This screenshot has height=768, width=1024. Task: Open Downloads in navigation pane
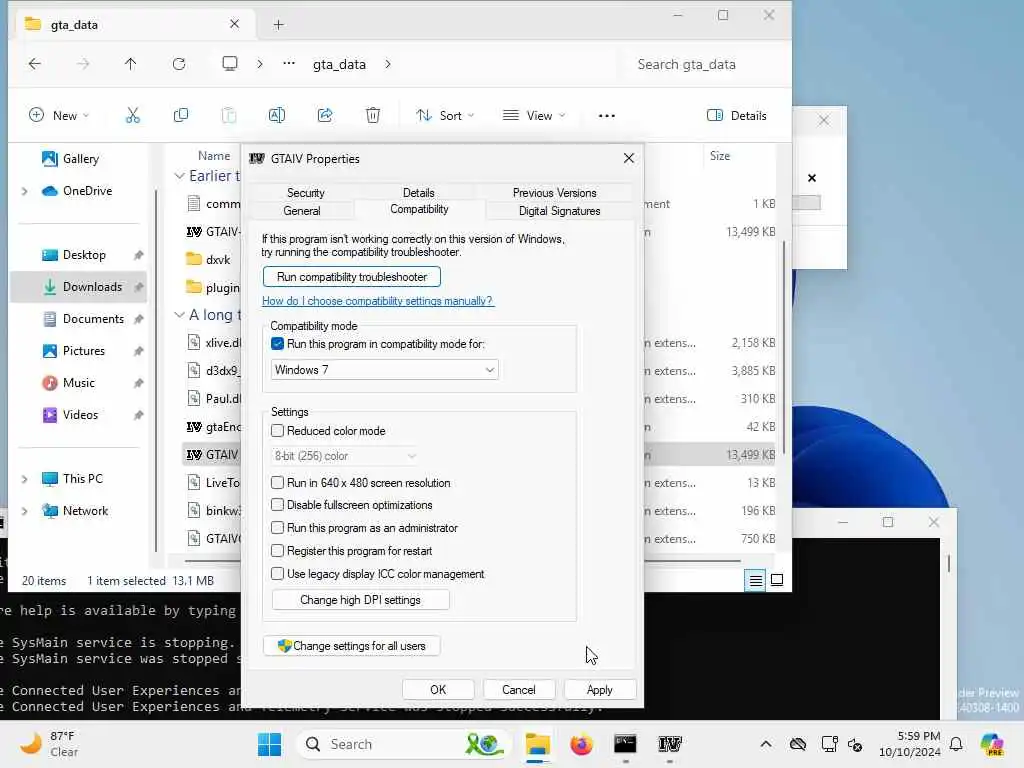click(x=78, y=287)
